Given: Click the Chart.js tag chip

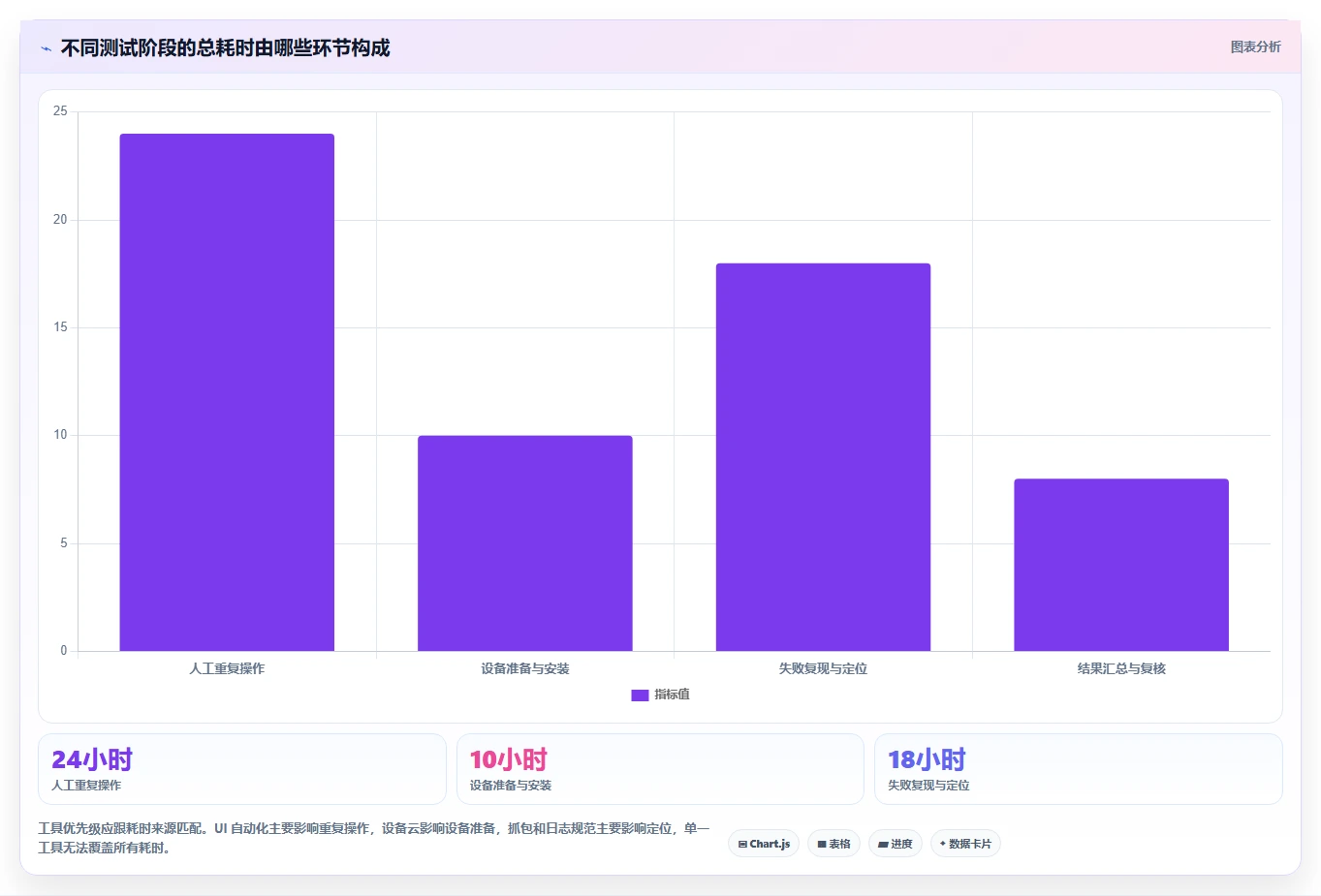Looking at the screenshot, I should pyautogui.click(x=764, y=844).
